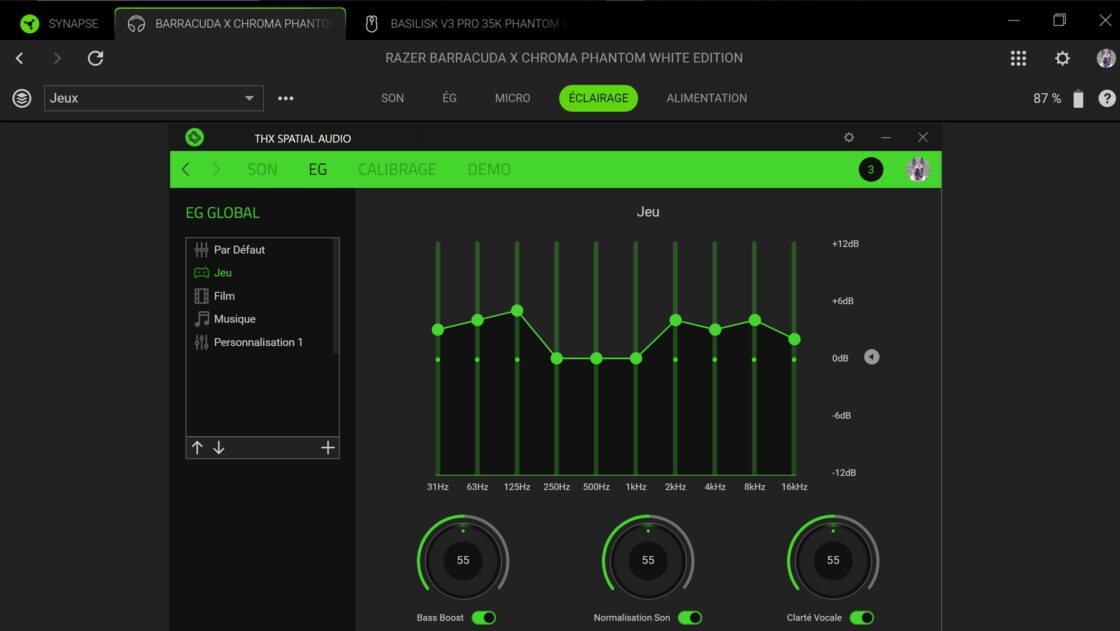Reset EQ using 0dB arrow marker

(871, 357)
